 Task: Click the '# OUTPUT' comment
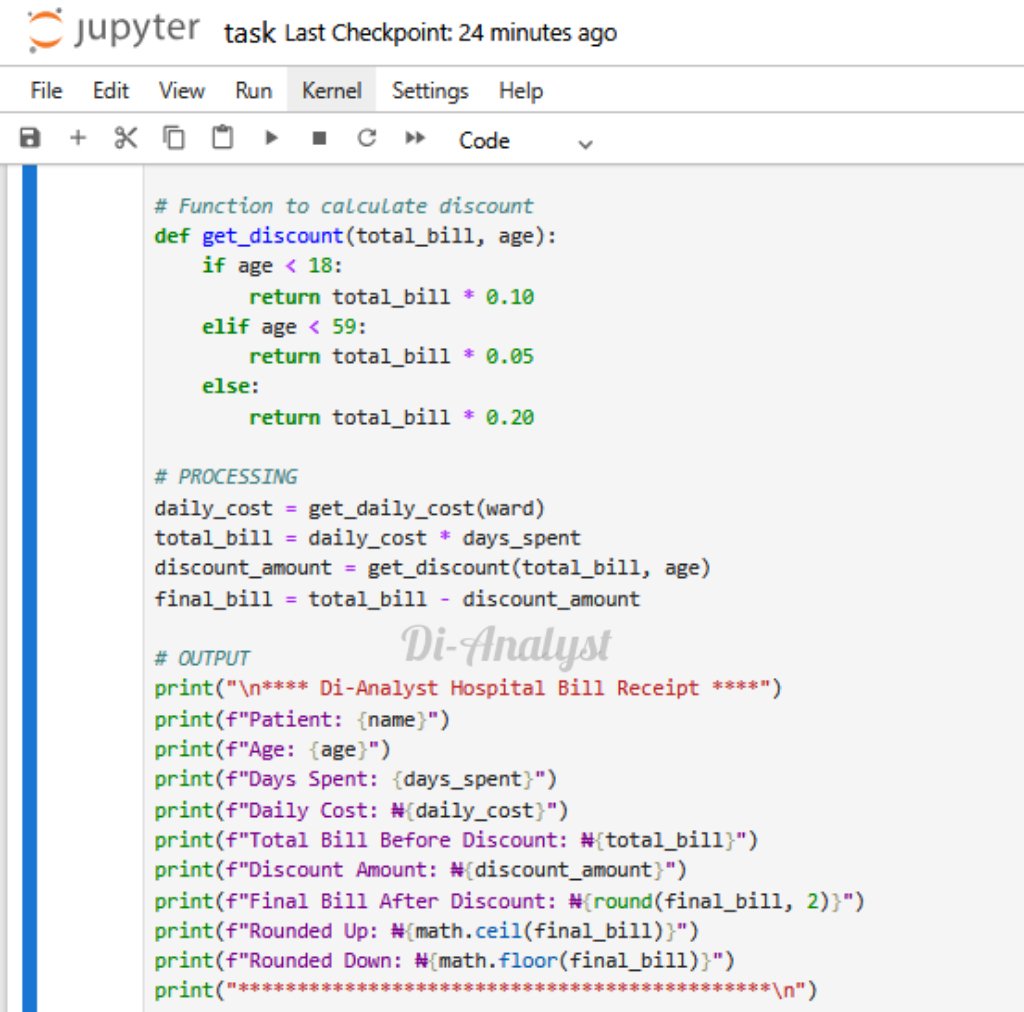(202, 658)
